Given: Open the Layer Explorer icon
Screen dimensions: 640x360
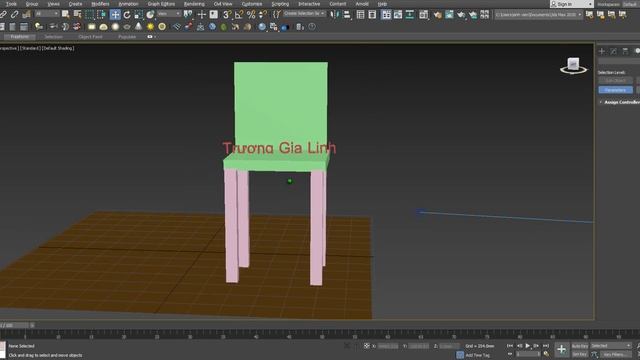Looking at the screenshot, I should point(372,15).
